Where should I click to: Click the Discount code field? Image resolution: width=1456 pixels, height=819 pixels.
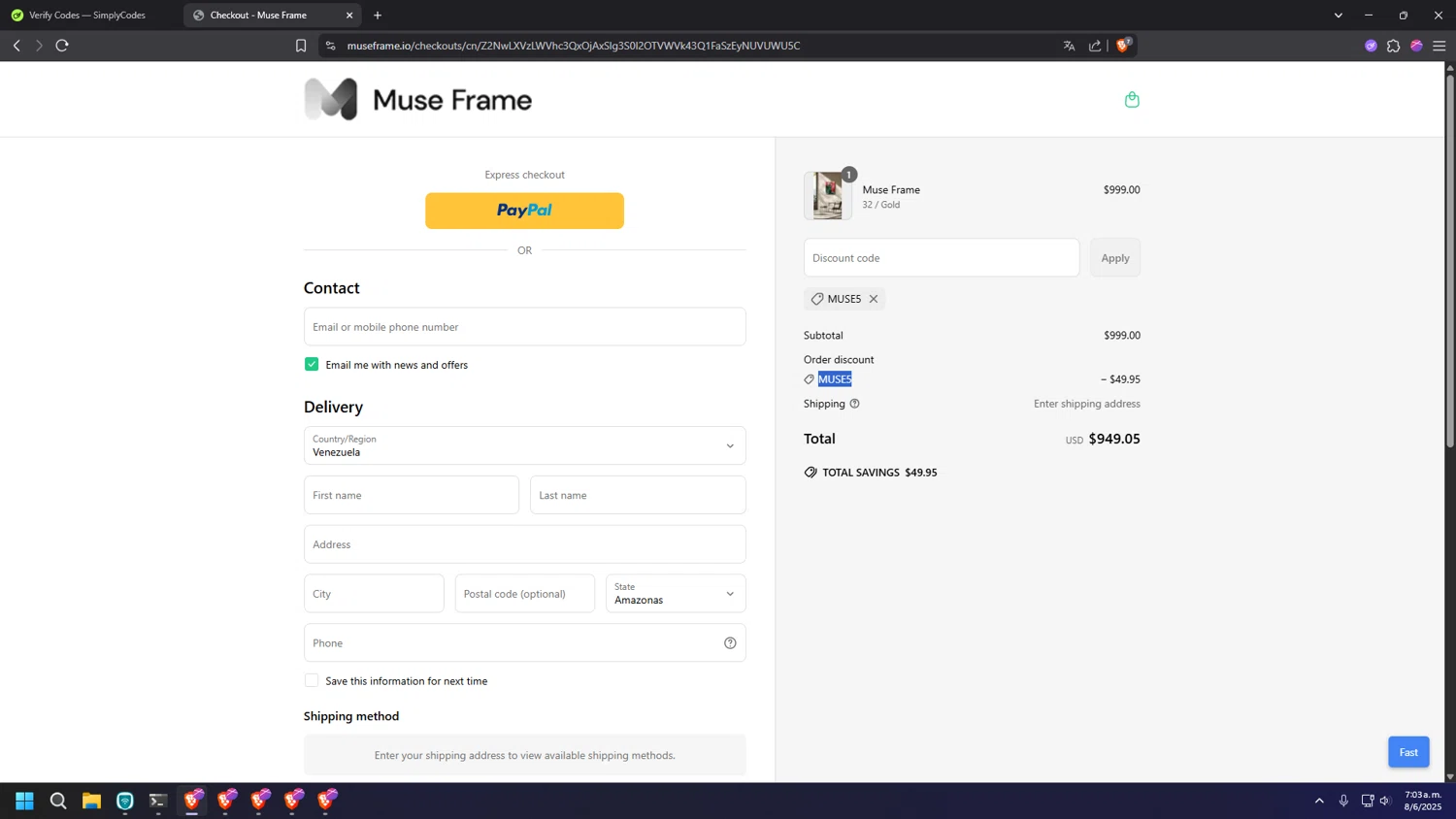pos(942,257)
